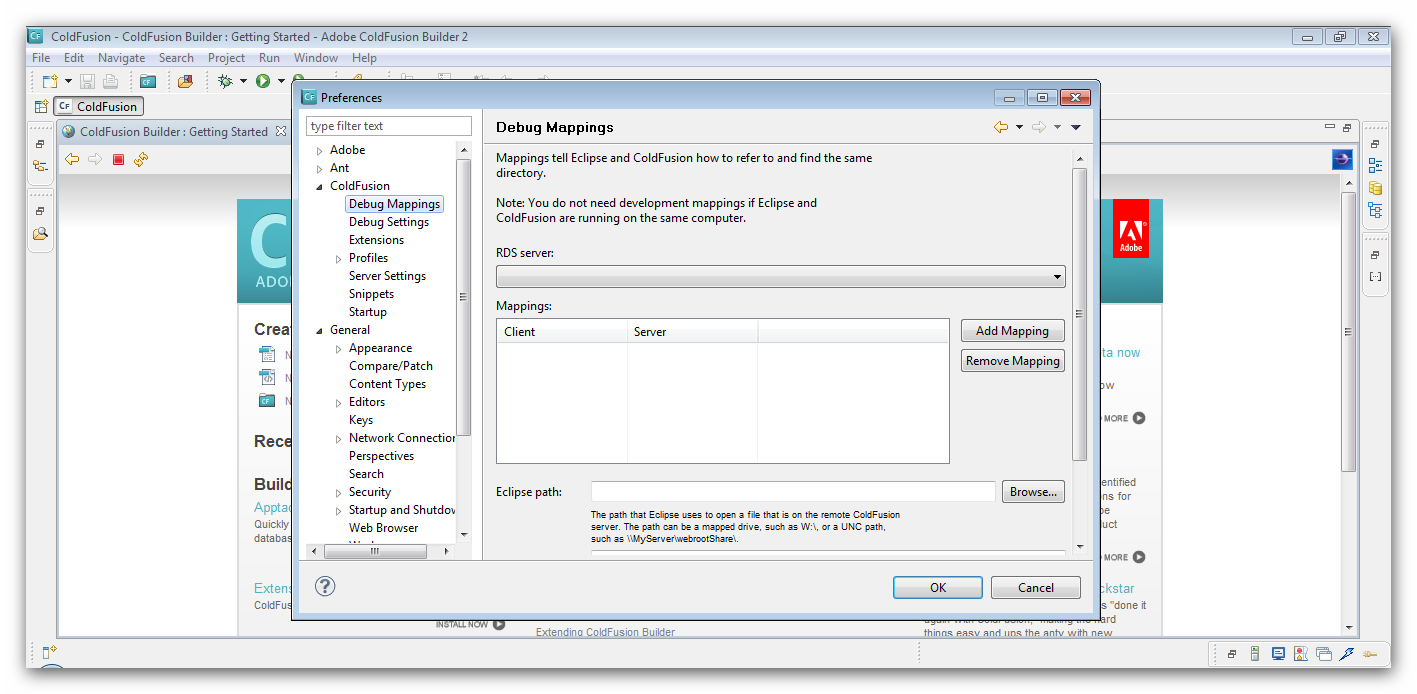This screenshot has width=1417, height=694.
Task: Click the green Run play icon
Action: coord(263,81)
